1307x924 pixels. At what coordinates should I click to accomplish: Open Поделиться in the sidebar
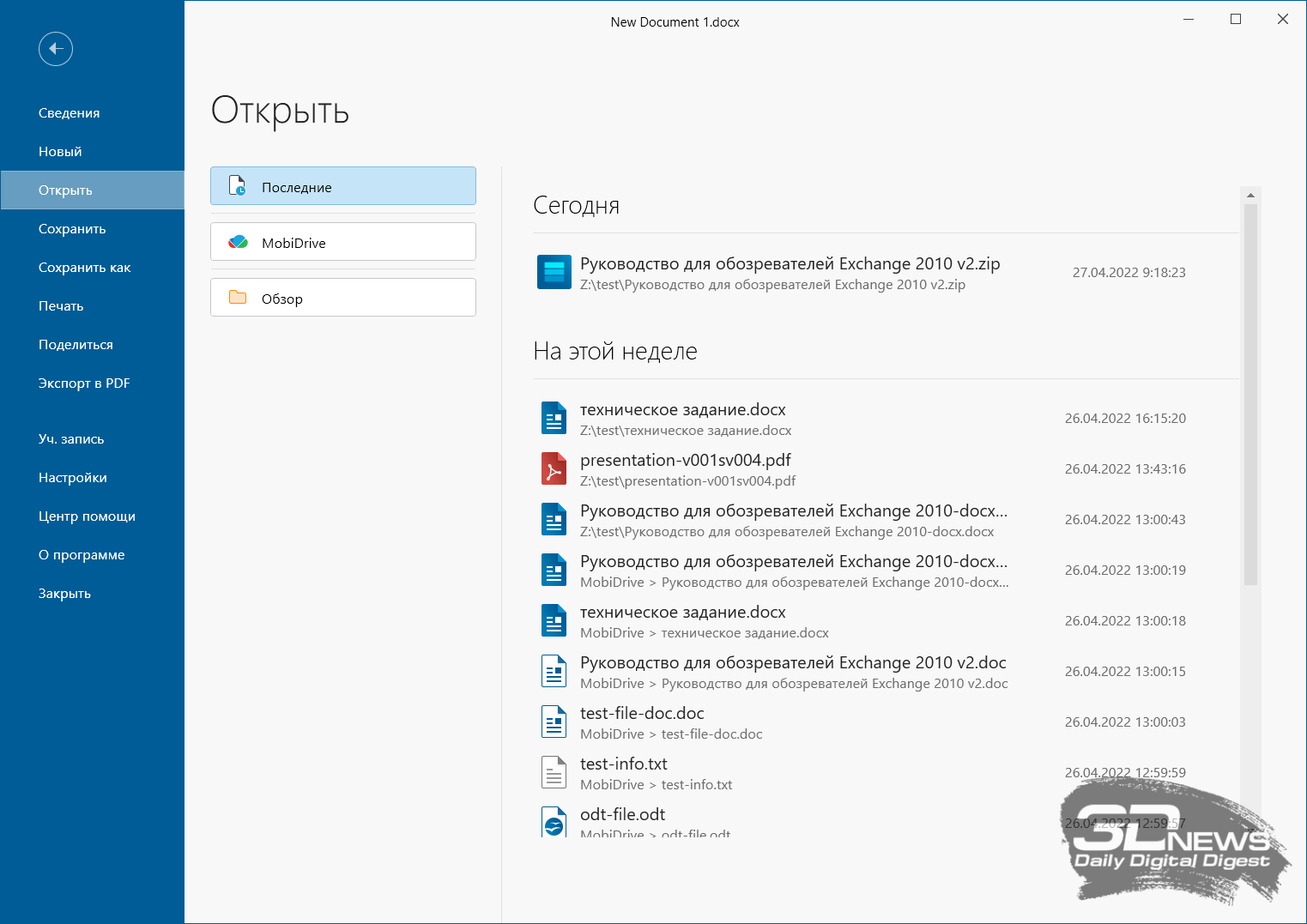point(92,344)
